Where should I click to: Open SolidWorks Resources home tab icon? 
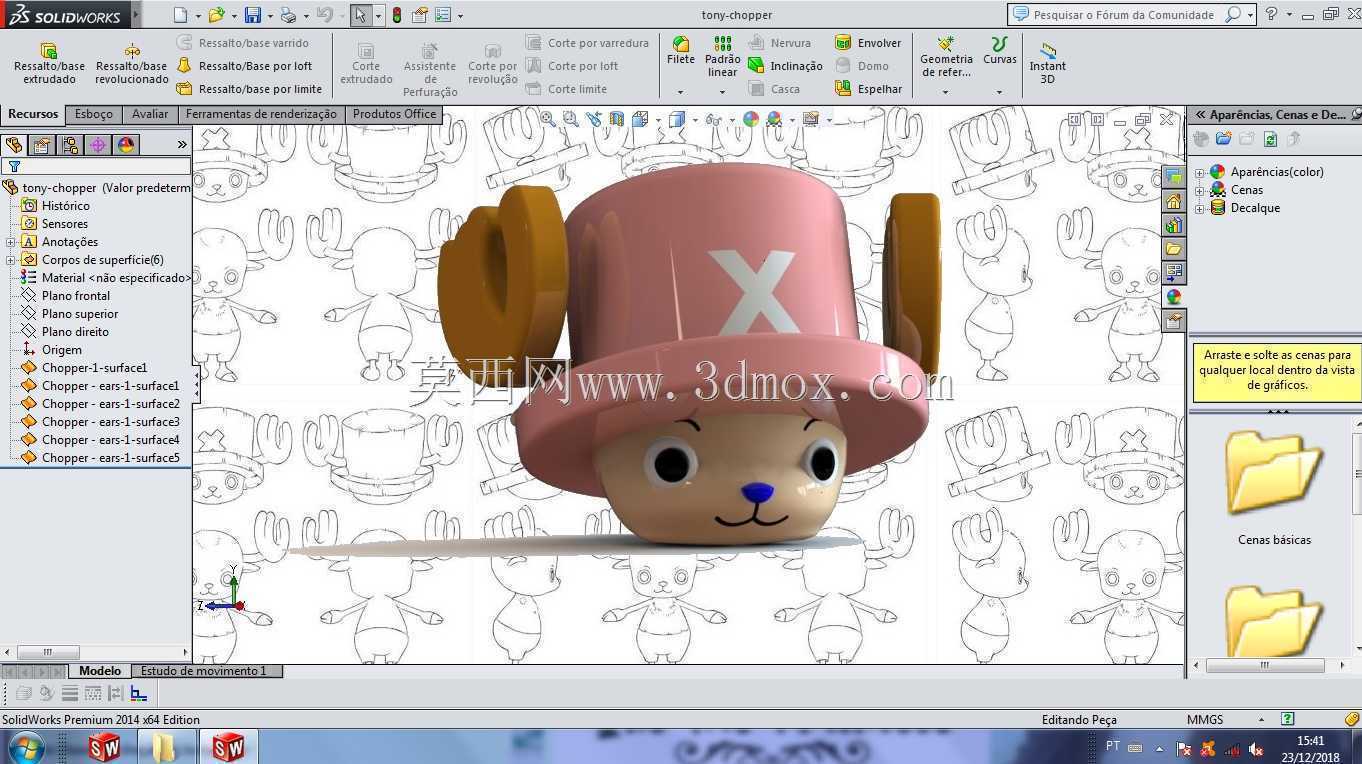coord(1174,201)
